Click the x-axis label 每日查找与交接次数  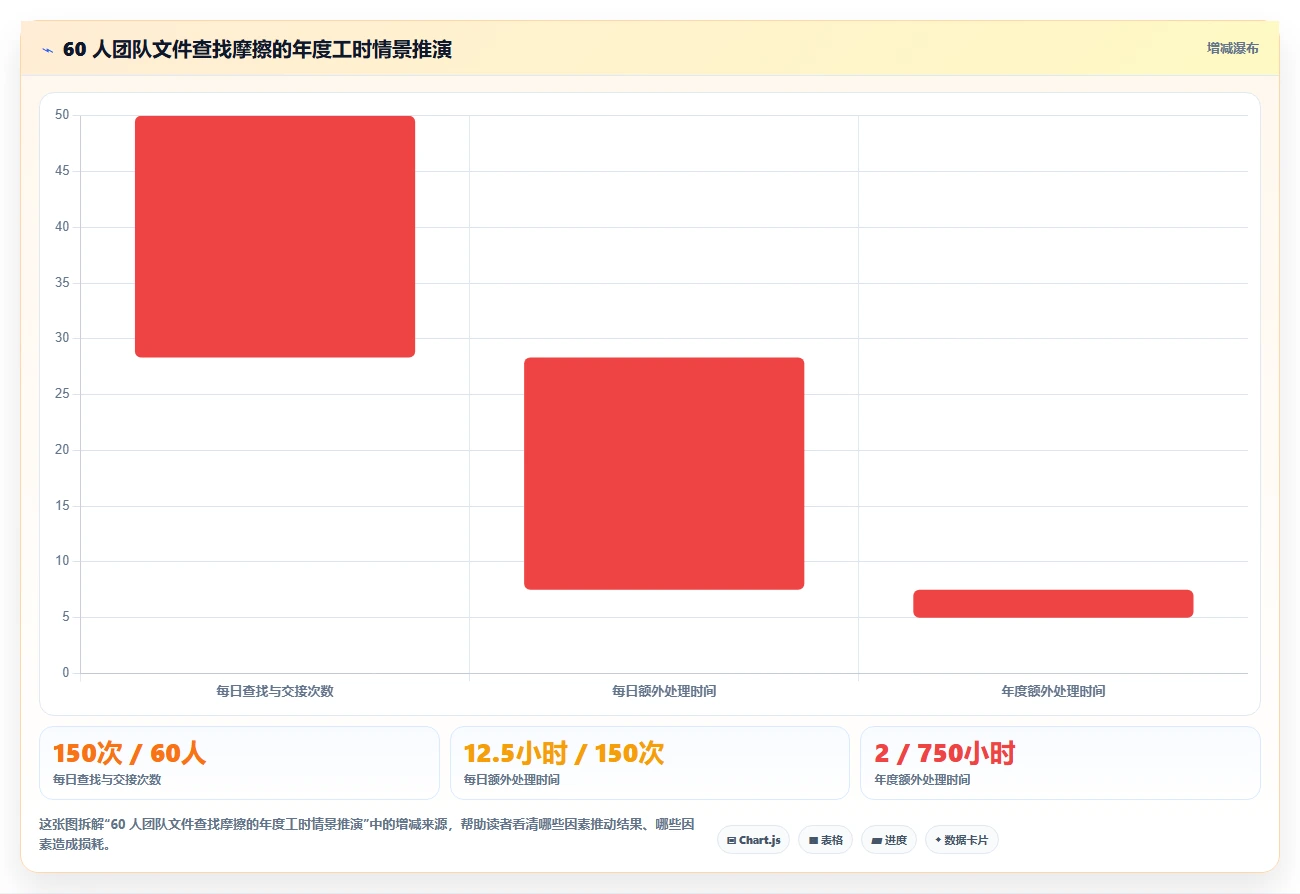[275, 691]
